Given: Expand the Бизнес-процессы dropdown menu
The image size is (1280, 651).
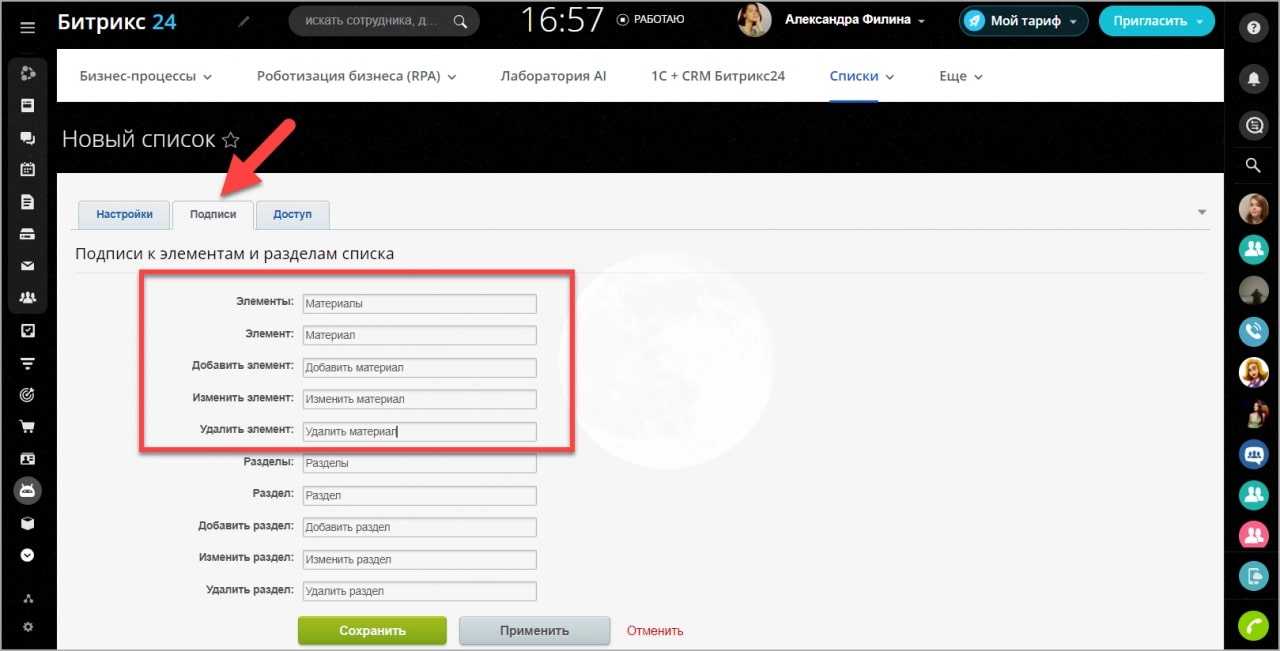Looking at the screenshot, I should 146,76.
